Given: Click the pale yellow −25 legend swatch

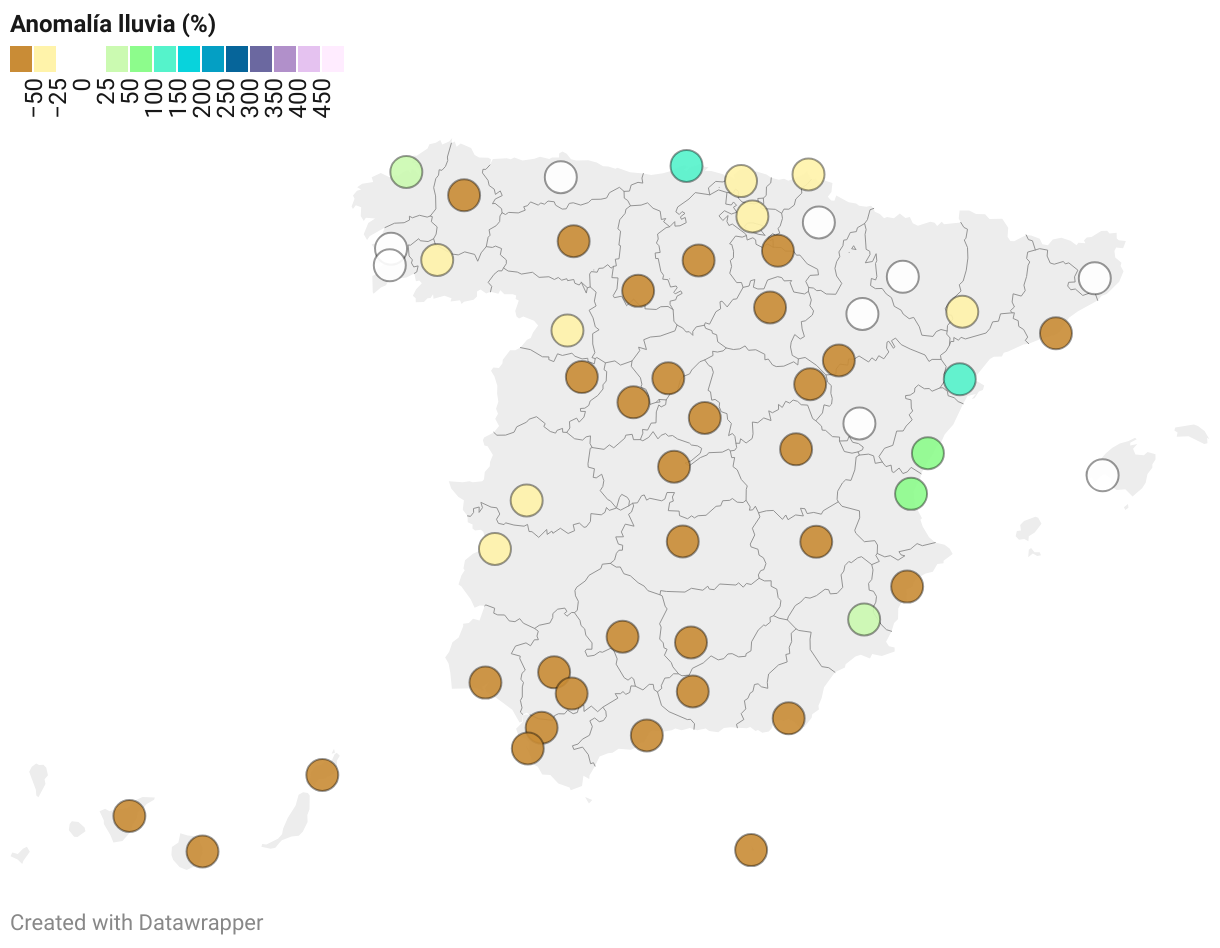Looking at the screenshot, I should tap(45, 59).
